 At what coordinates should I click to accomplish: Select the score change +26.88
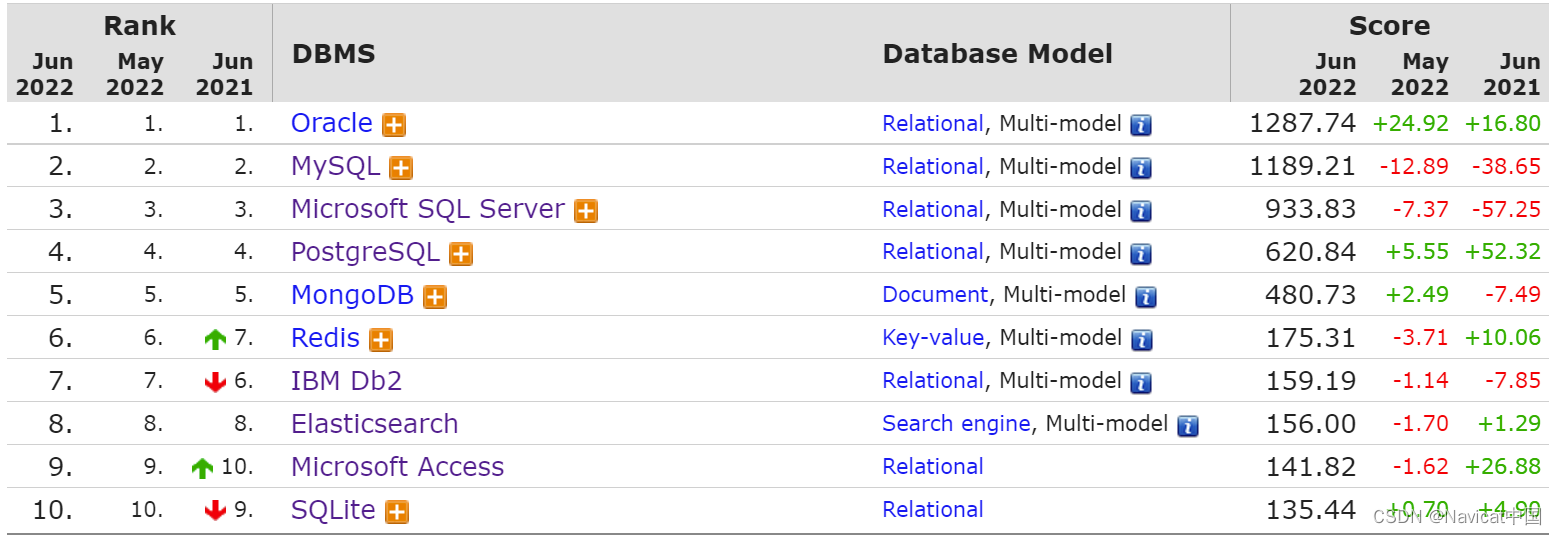click(x=1503, y=467)
